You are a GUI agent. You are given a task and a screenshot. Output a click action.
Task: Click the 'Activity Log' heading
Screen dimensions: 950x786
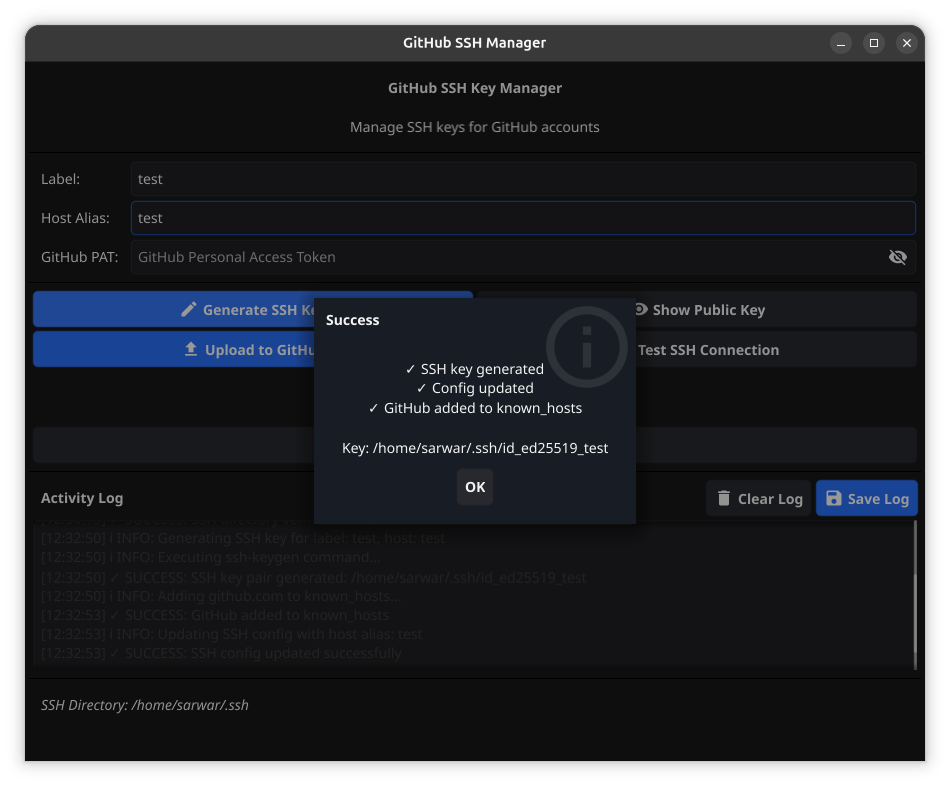pyautogui.click(x=82, y=498)
